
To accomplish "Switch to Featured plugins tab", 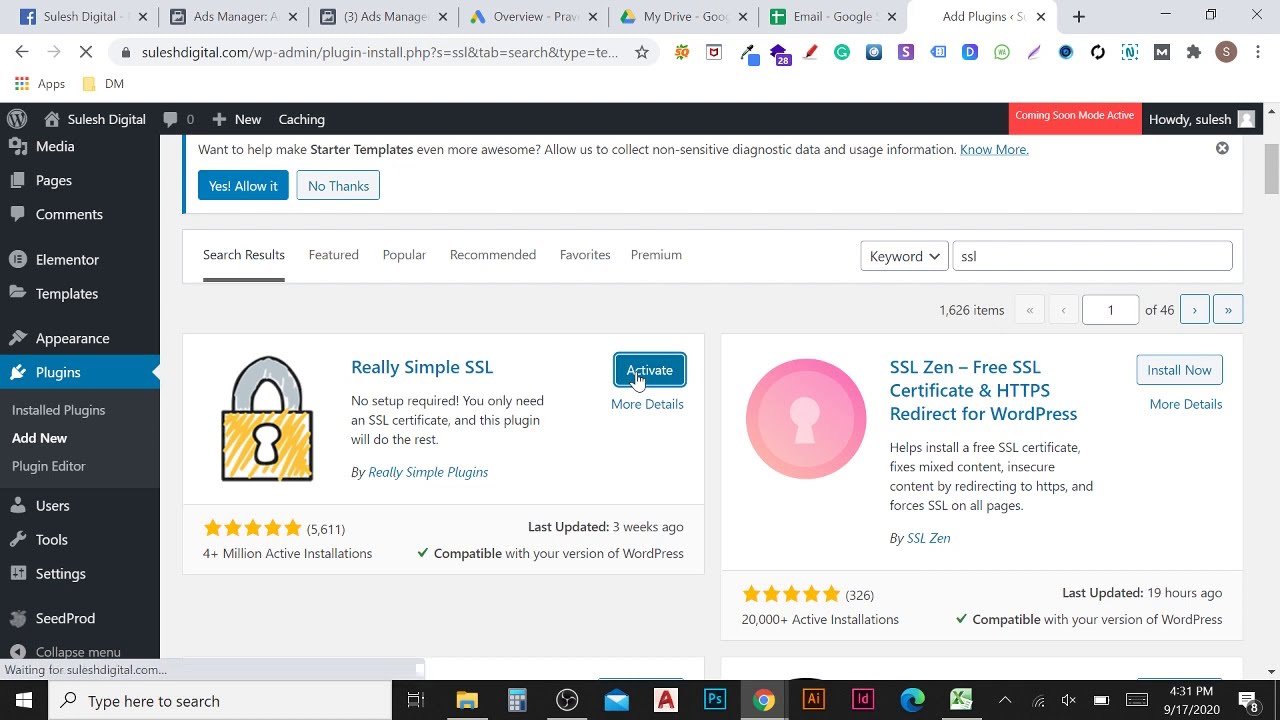I will tap(333, 255).
